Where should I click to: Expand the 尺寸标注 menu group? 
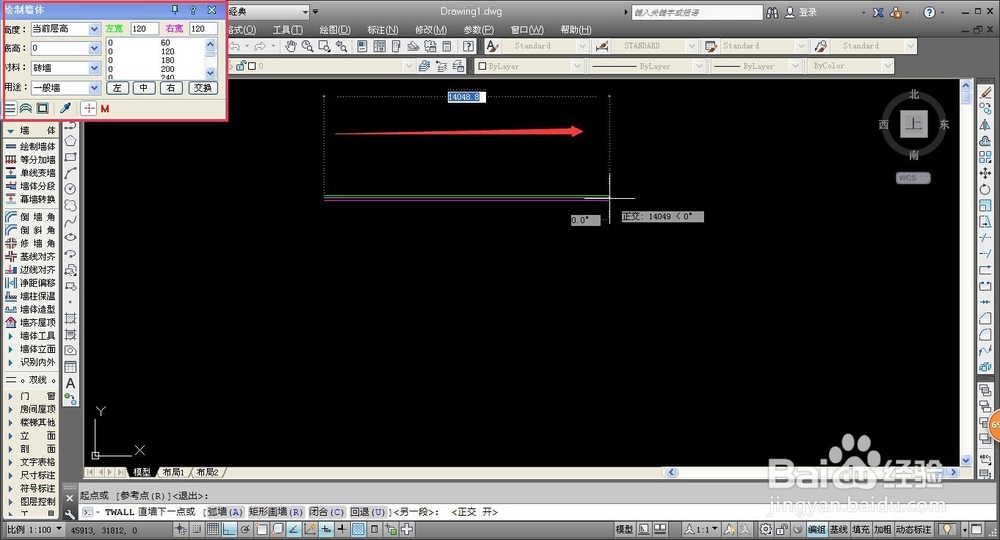tap(31, 475)
